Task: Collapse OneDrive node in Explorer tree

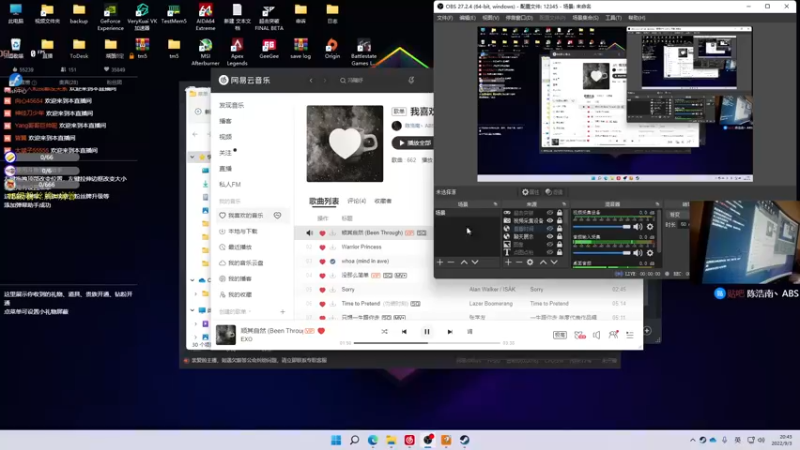Action: coord(192,280)
